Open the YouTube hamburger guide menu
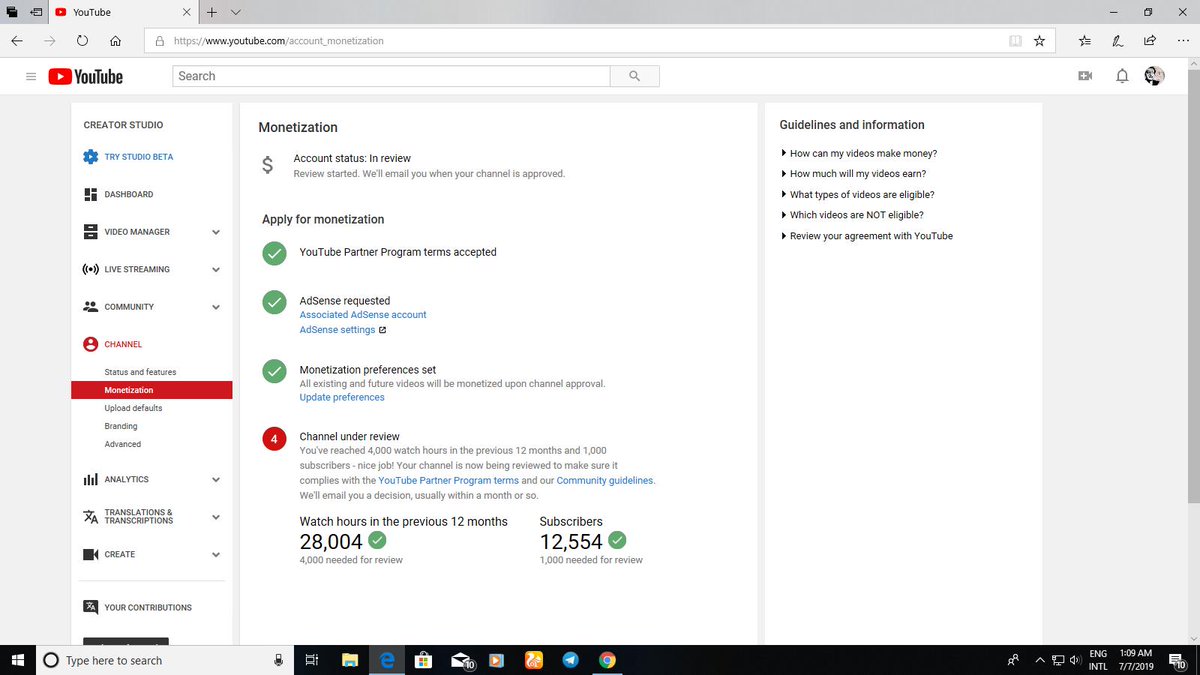This screenshot has height=675, width=1200. pos(31,77)
